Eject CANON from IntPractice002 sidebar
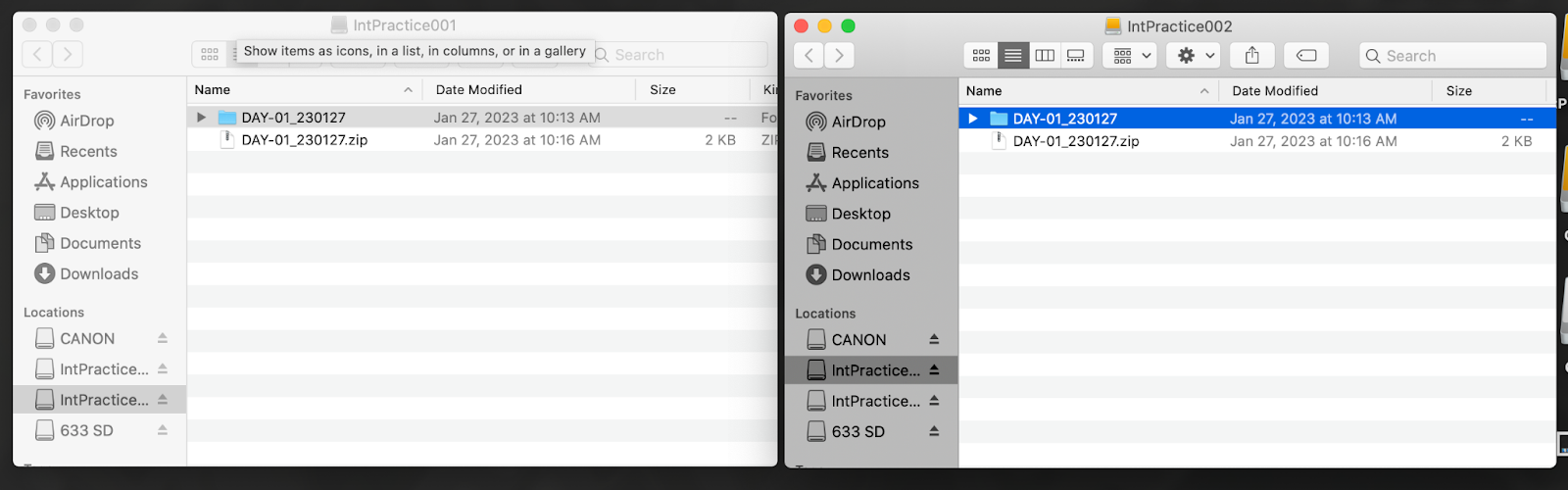1568x490 pixels. (x=934, y=340)
